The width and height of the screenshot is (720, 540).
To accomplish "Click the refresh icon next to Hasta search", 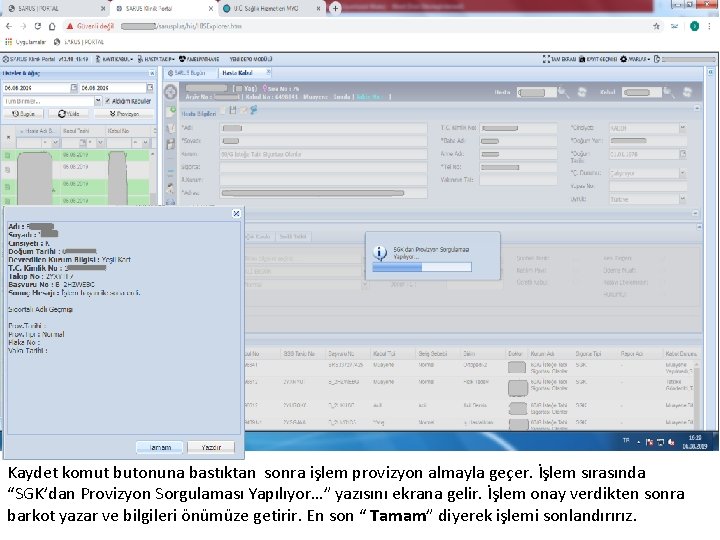I will (582, 93).
